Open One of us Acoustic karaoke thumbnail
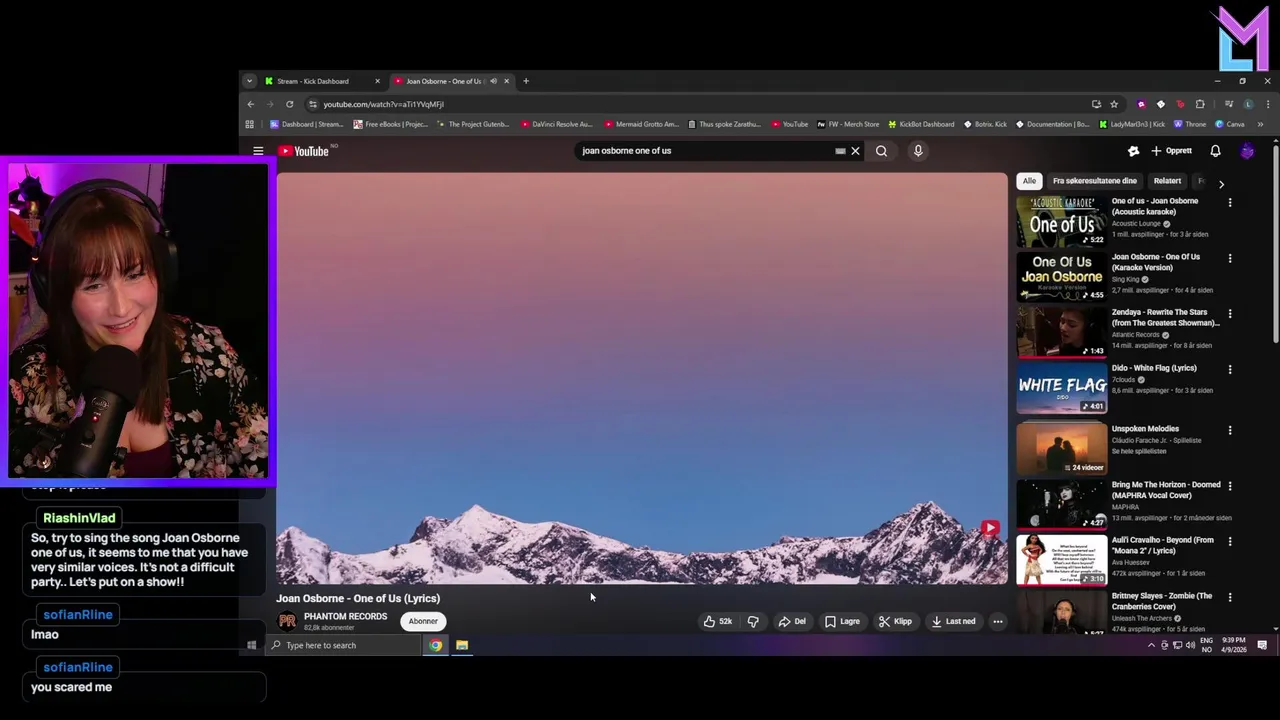1280x720 pixels. [x=1061, y=222]
